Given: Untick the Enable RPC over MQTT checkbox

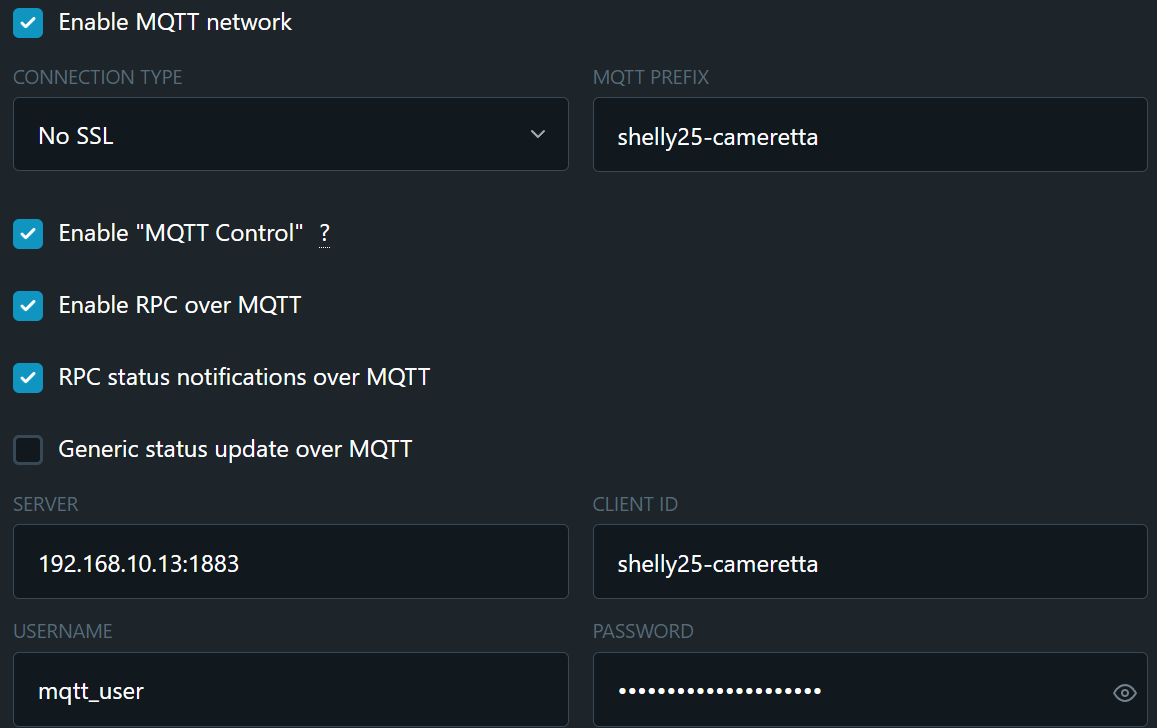Looking at the screenshot, I should (28, 305).
